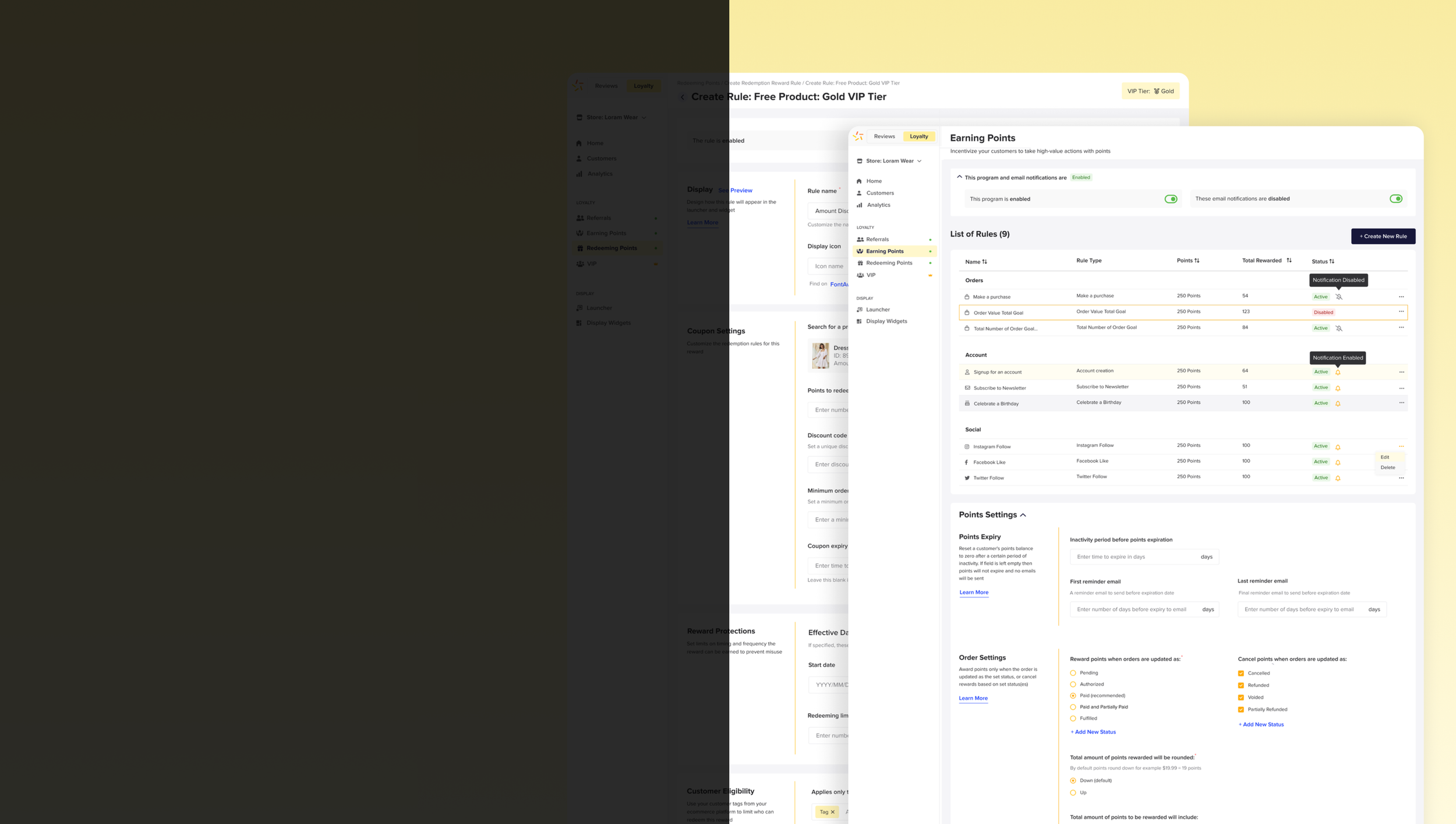1456x824 pixels.
Task: Click the bell-off icon on Make a purchase row
Action: point(1339,297)
